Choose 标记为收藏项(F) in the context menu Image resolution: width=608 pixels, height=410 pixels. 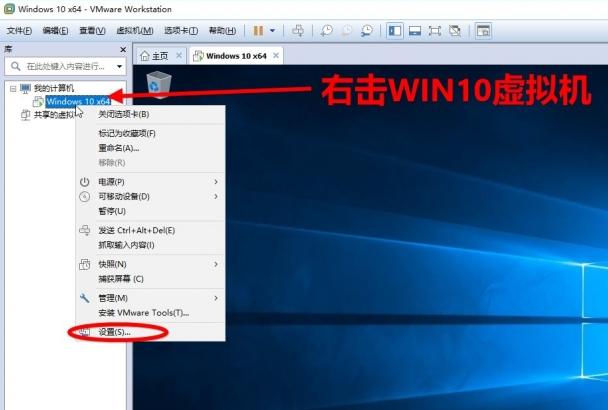pos(150,133)
